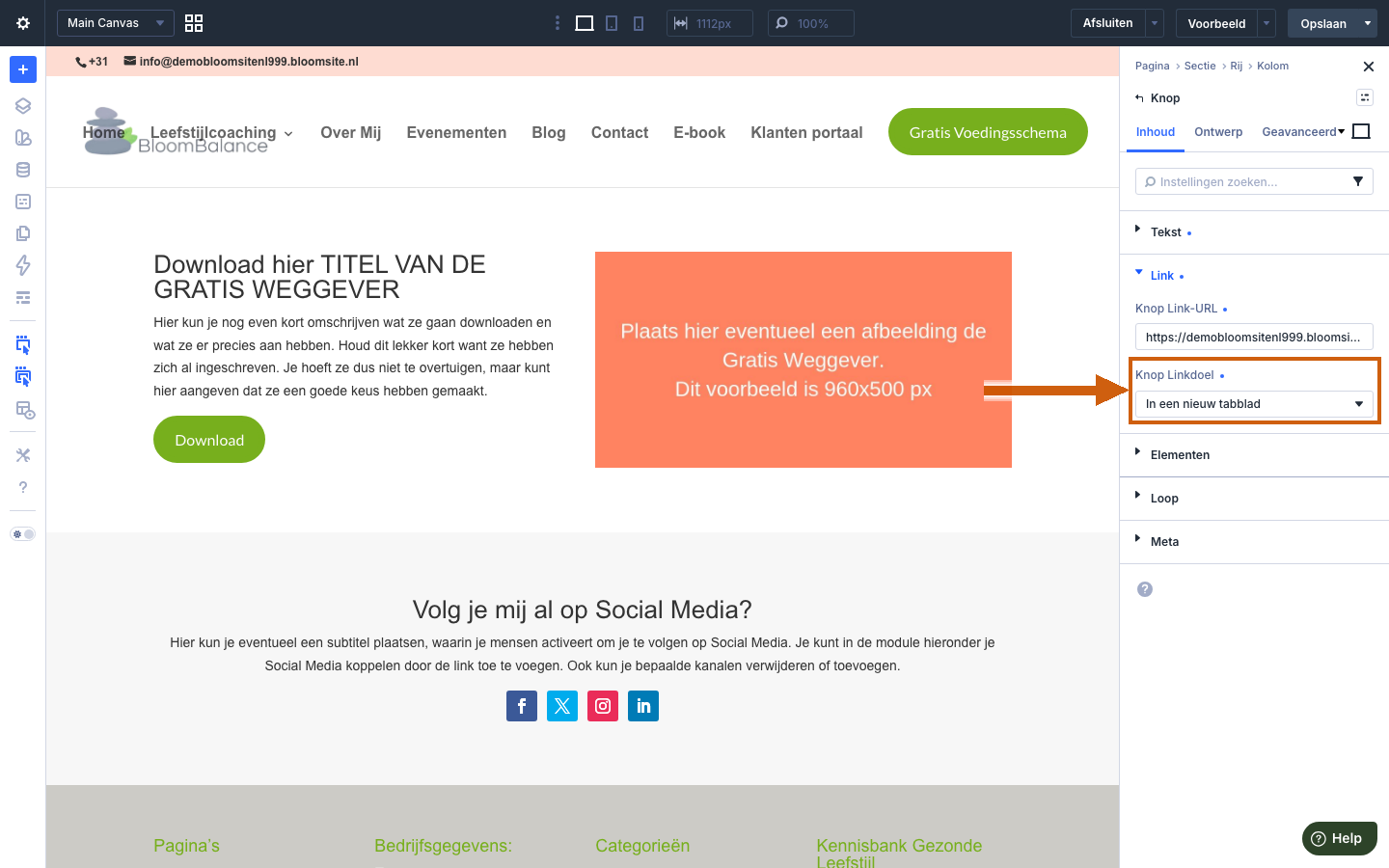Image resolution: width=1389 pixels, height=868 pixels.
Task: Click the Pagina breadcrumb link
Action: coord(1152,67)
